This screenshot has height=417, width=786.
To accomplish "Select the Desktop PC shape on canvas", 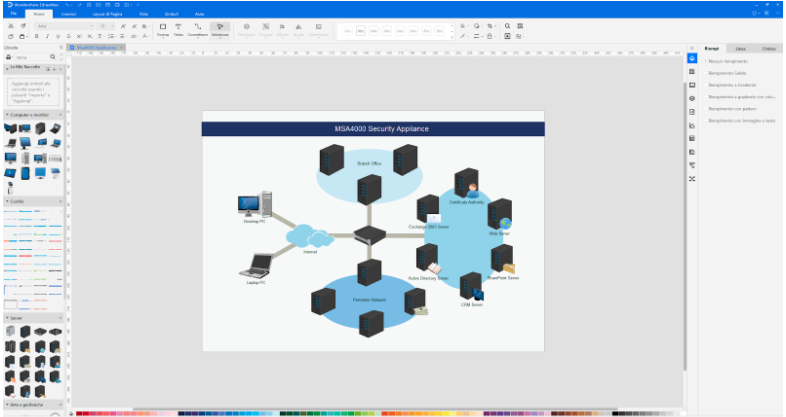I will (255, 203).
